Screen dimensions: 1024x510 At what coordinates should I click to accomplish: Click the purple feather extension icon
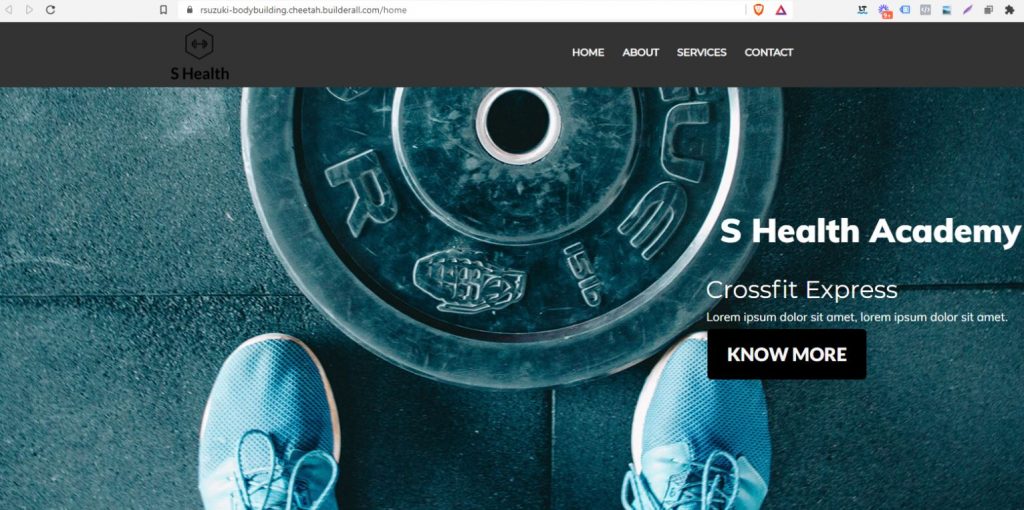967,10
